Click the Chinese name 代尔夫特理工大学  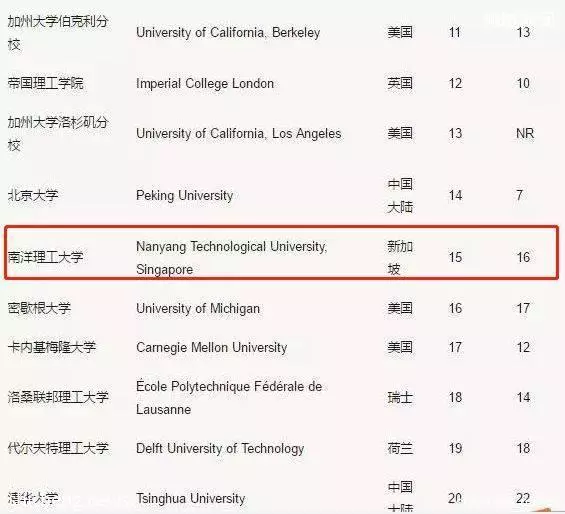click(x=58, y=448)
